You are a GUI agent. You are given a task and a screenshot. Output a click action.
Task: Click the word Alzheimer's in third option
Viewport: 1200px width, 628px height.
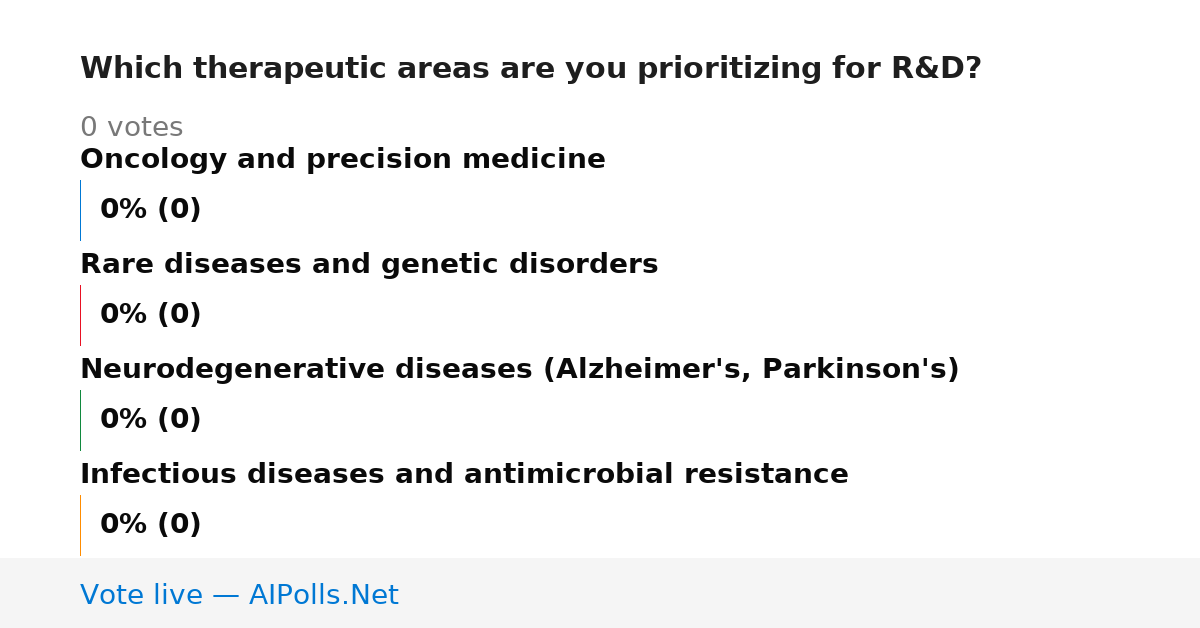coord(649,370)
